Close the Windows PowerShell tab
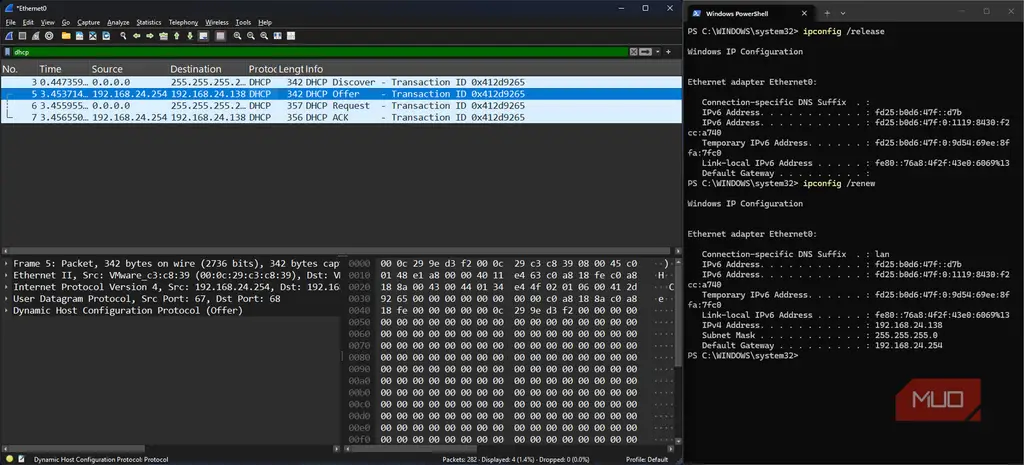1024x465 pixels. click(805, 13)
